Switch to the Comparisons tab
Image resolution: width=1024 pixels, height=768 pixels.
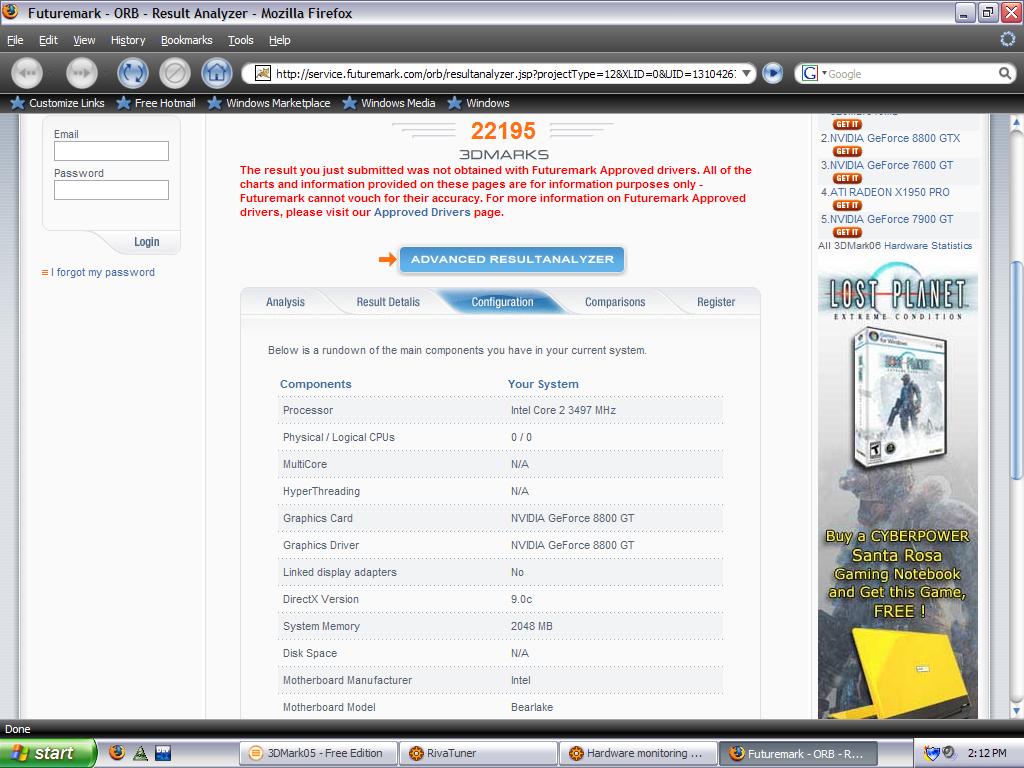(615, 302)
